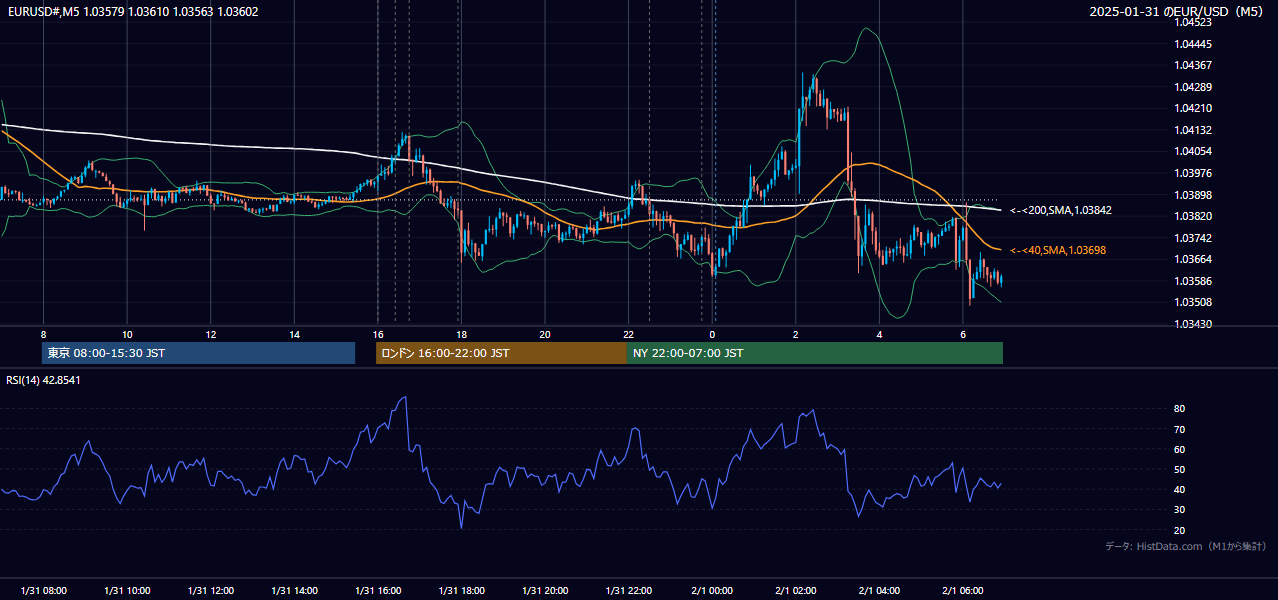Click the 2/1 04:00 bottom time label
This screenshot has width=1278, height=600.
click(x=880, y=591)
